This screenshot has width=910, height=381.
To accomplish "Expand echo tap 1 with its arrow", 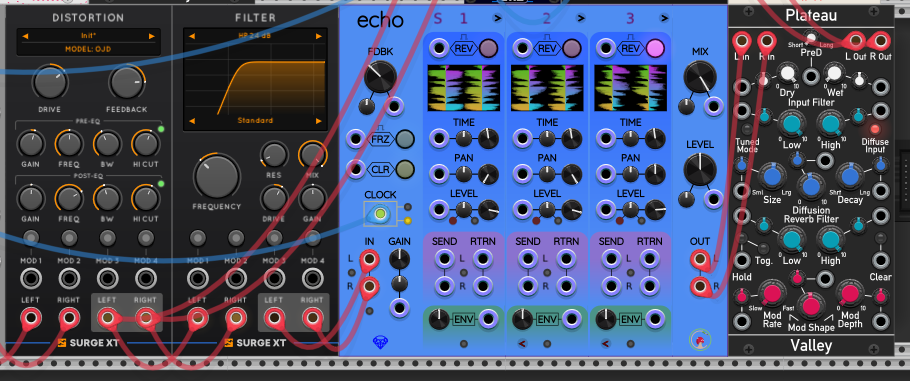I will (497, 19).
